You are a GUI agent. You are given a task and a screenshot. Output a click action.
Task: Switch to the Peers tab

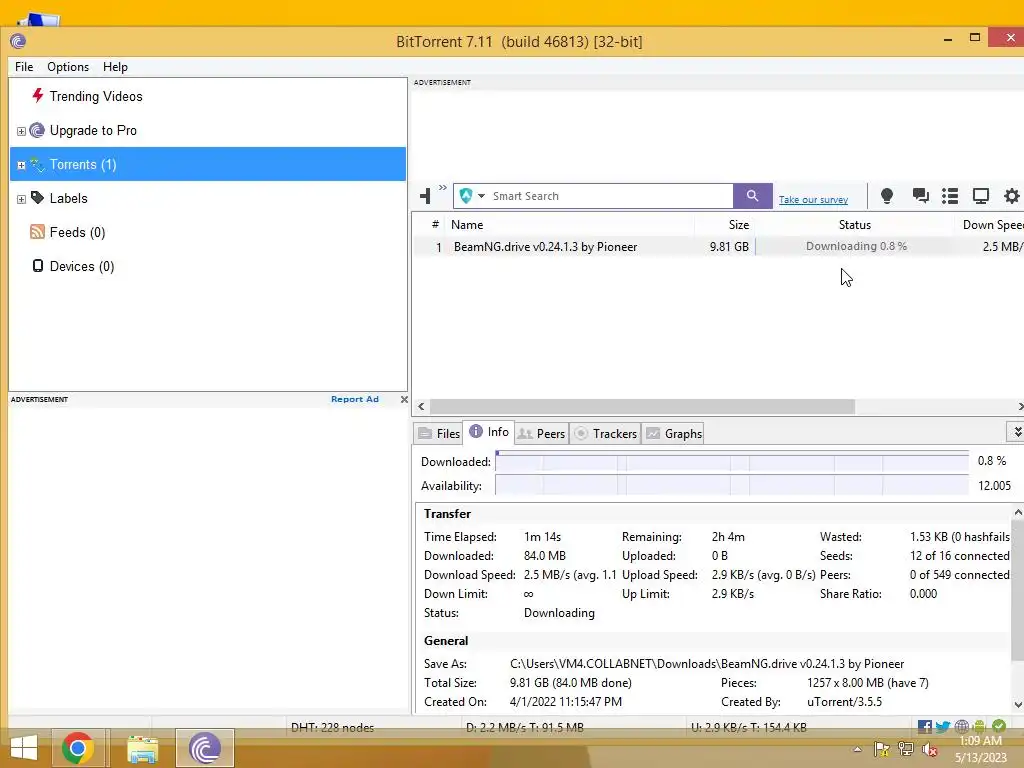click(x=541, y=434)
